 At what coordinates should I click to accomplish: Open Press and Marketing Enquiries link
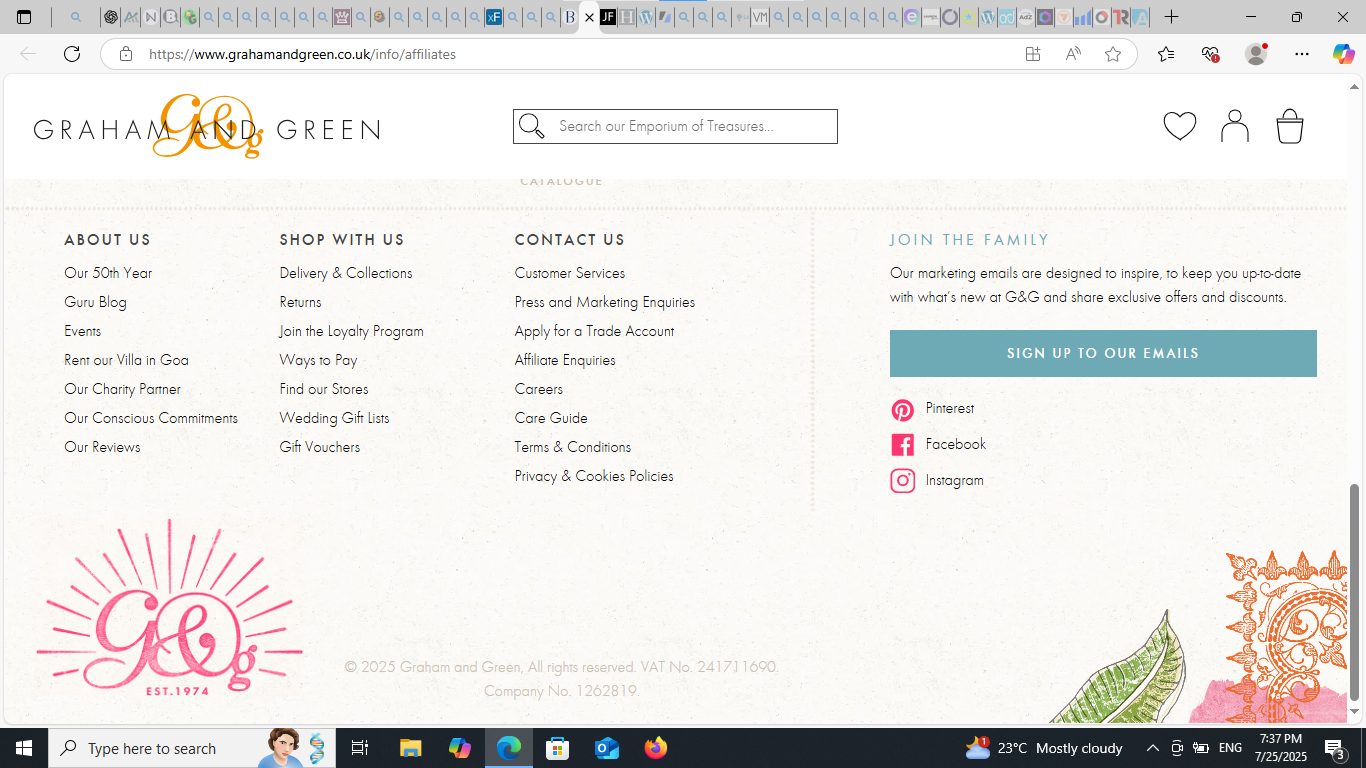(605, 302)
